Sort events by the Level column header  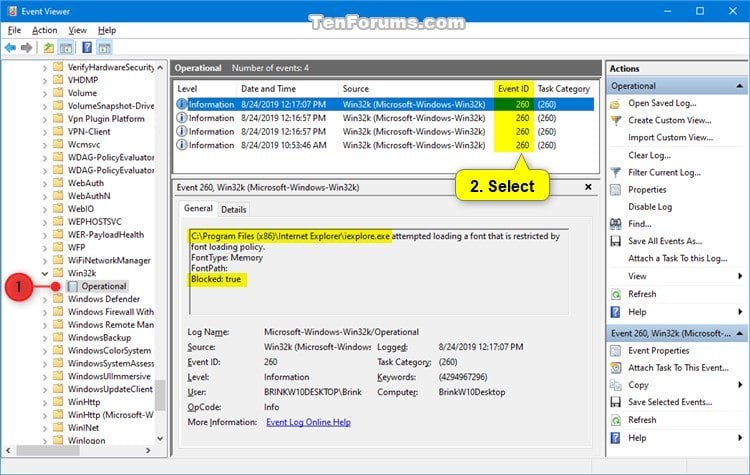pyautogui.click(x=205, y=89)
